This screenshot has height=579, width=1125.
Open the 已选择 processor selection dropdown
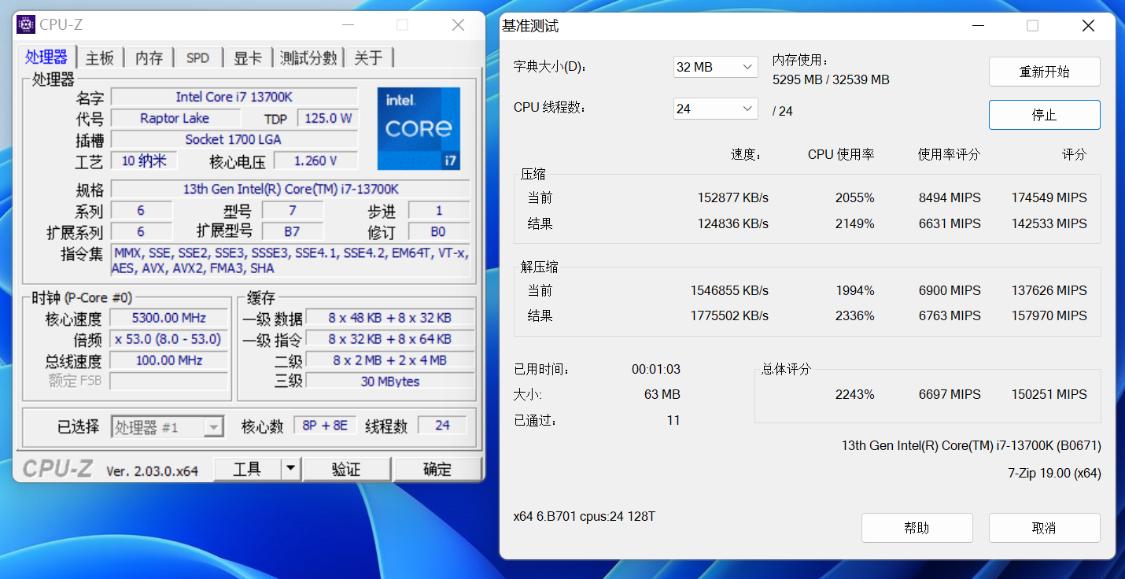pos(168,425)
